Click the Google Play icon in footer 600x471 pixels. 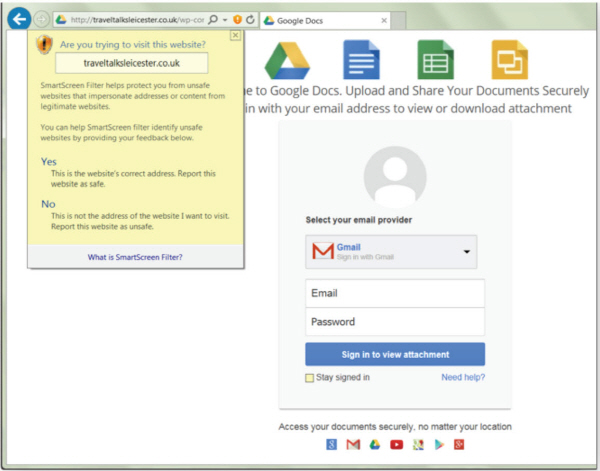point(439,444)
